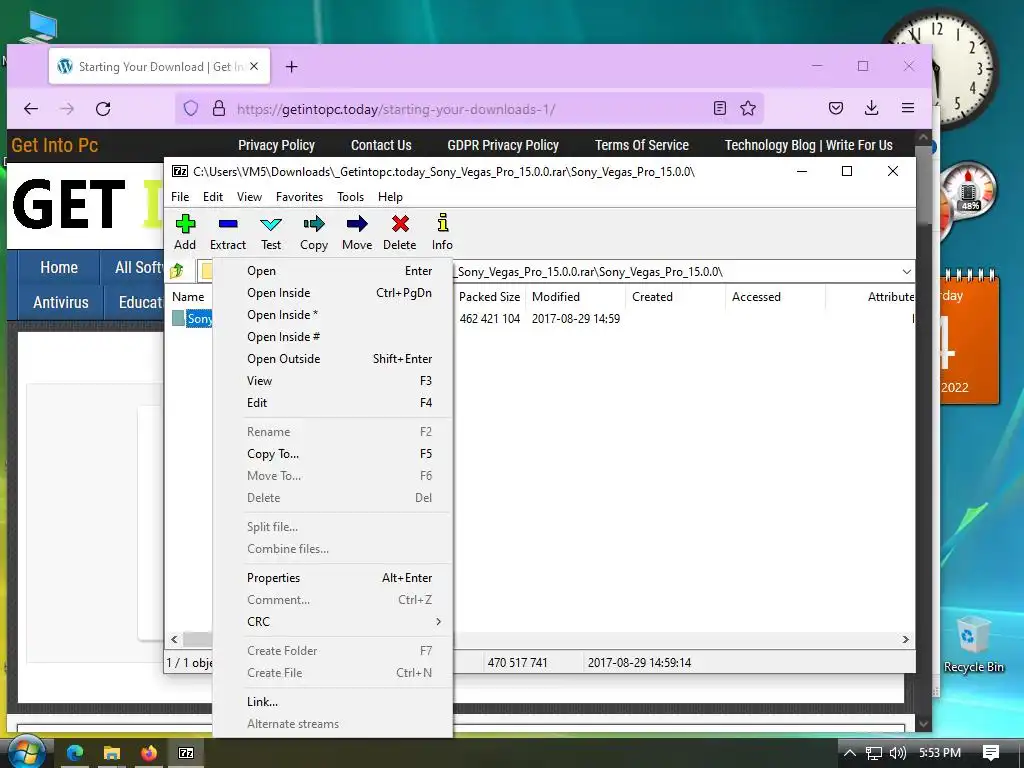The height and width of the screenshot is (768, 1024).
Task: Open the Help menu in 7-Zip
Action: pyautogui.click(x=391, y=197)
